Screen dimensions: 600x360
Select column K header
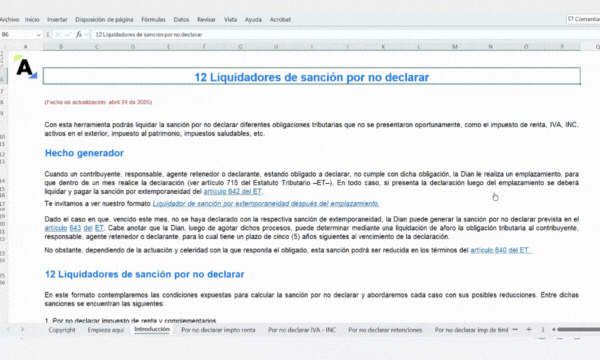[x=383, y=47]
